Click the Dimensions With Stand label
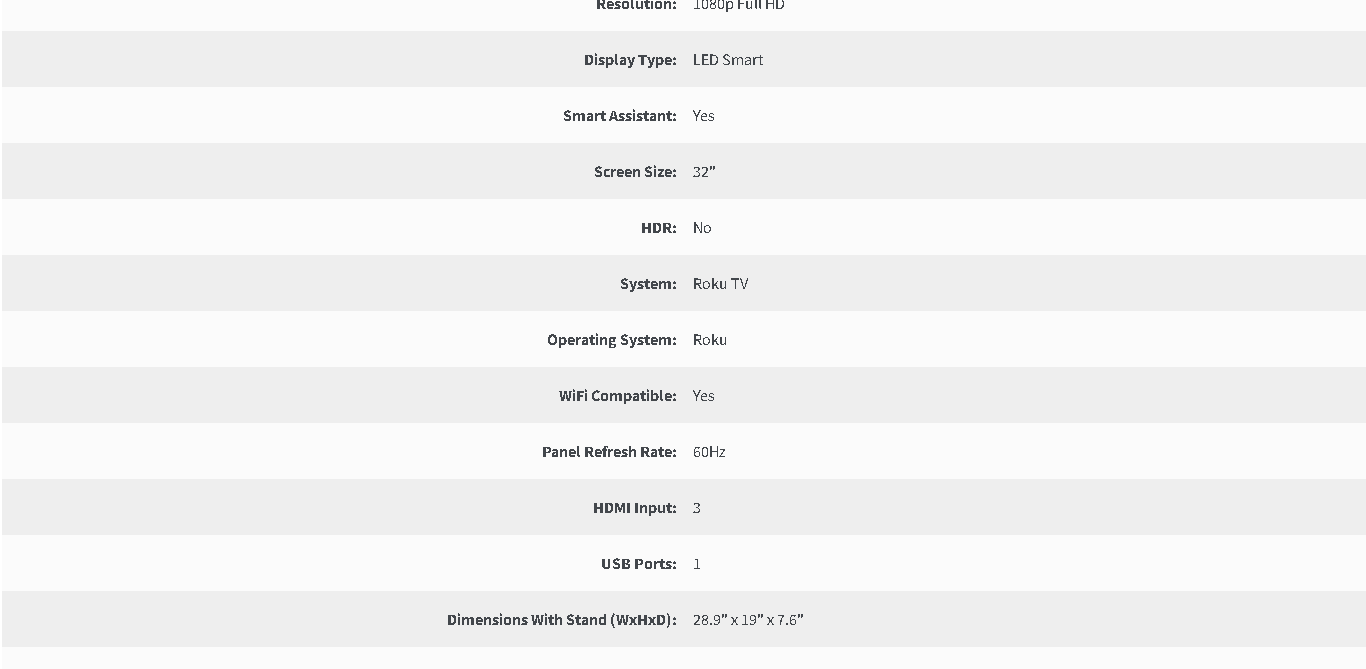Screen dimensions: 1366x669 pyautogui.click(x=562, y=620)
